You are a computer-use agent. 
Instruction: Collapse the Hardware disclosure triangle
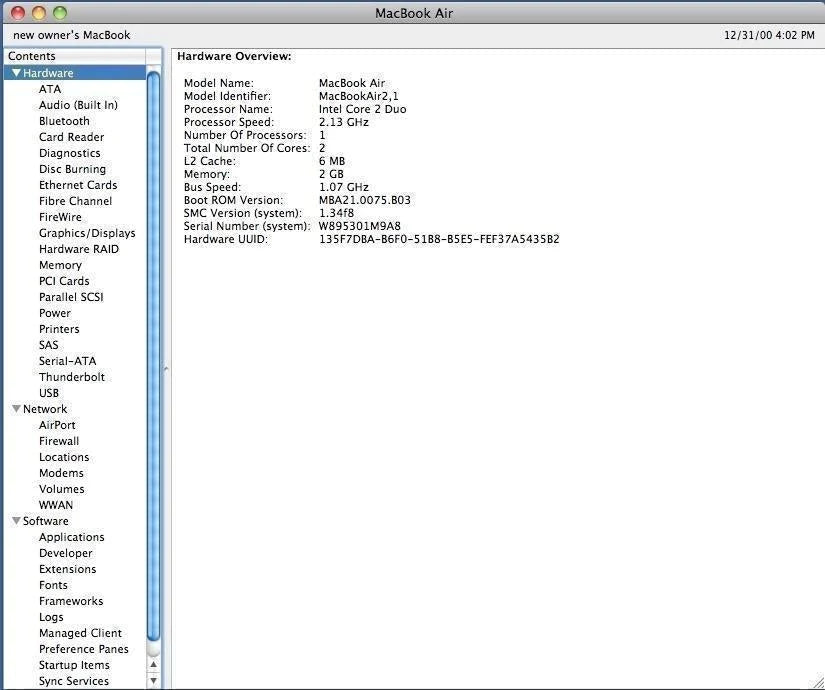(x=16, y=73)
